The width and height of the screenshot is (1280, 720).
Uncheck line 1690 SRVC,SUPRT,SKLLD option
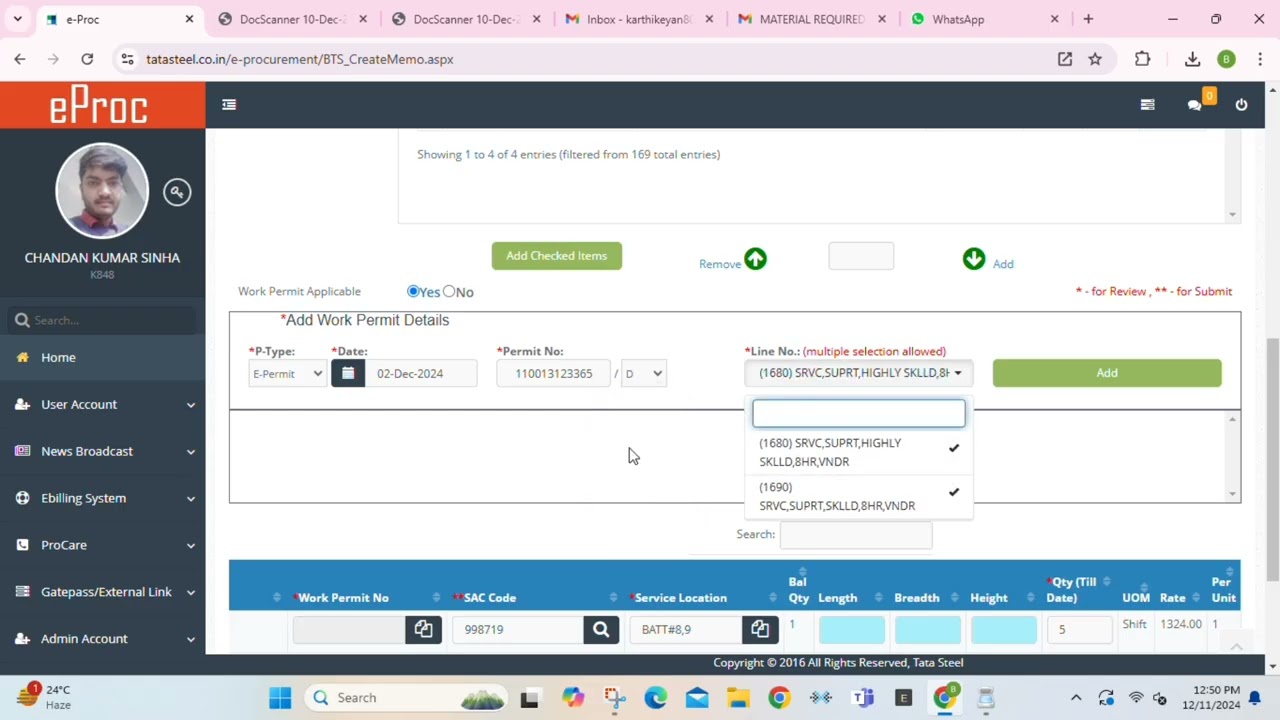pyautogui.click(x=858, y=496)
